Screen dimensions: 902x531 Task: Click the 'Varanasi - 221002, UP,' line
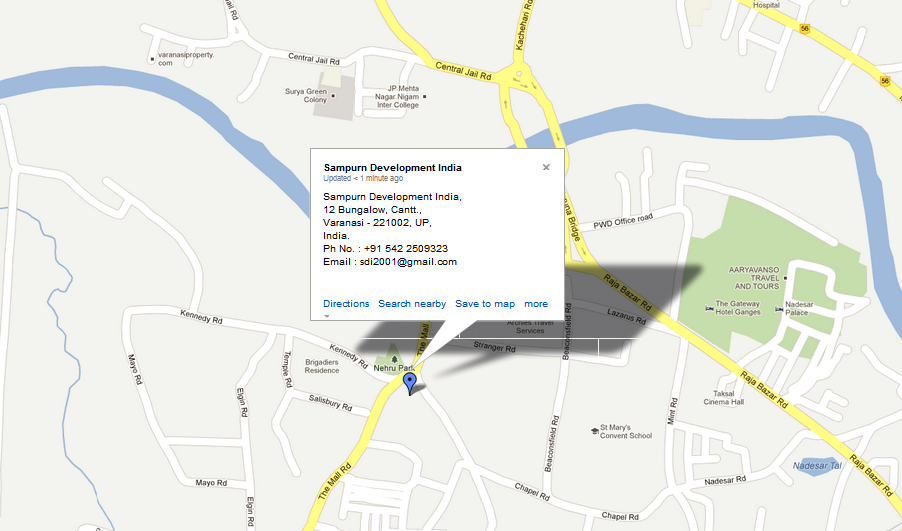tap(377, 223)
